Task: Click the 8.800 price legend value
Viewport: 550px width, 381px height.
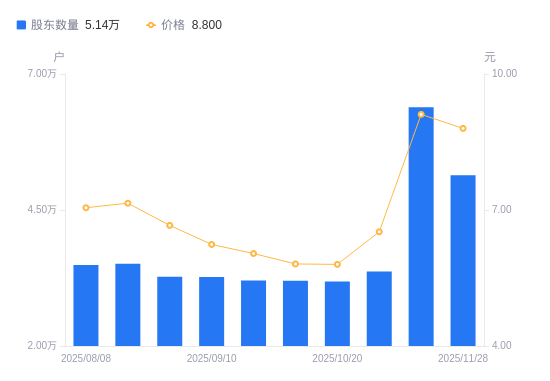Action: 207,25
